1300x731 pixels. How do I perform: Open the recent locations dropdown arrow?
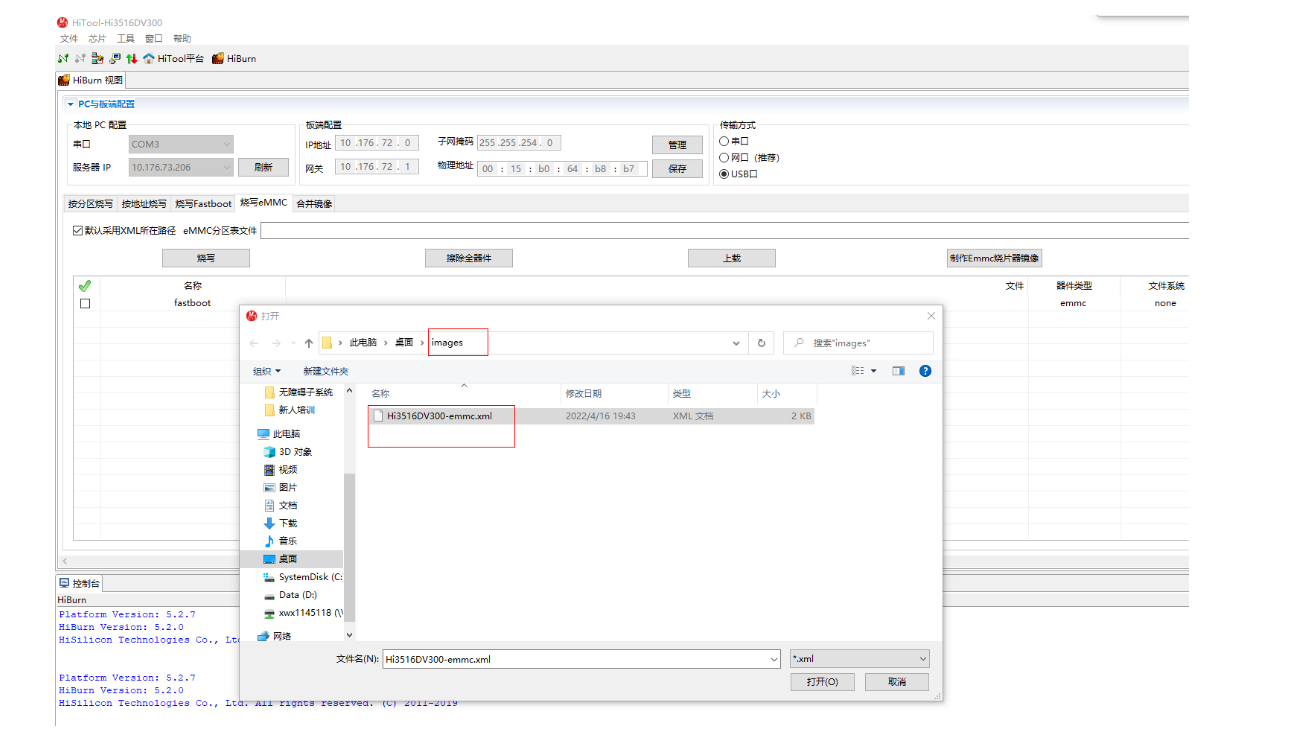click(293, 343)
